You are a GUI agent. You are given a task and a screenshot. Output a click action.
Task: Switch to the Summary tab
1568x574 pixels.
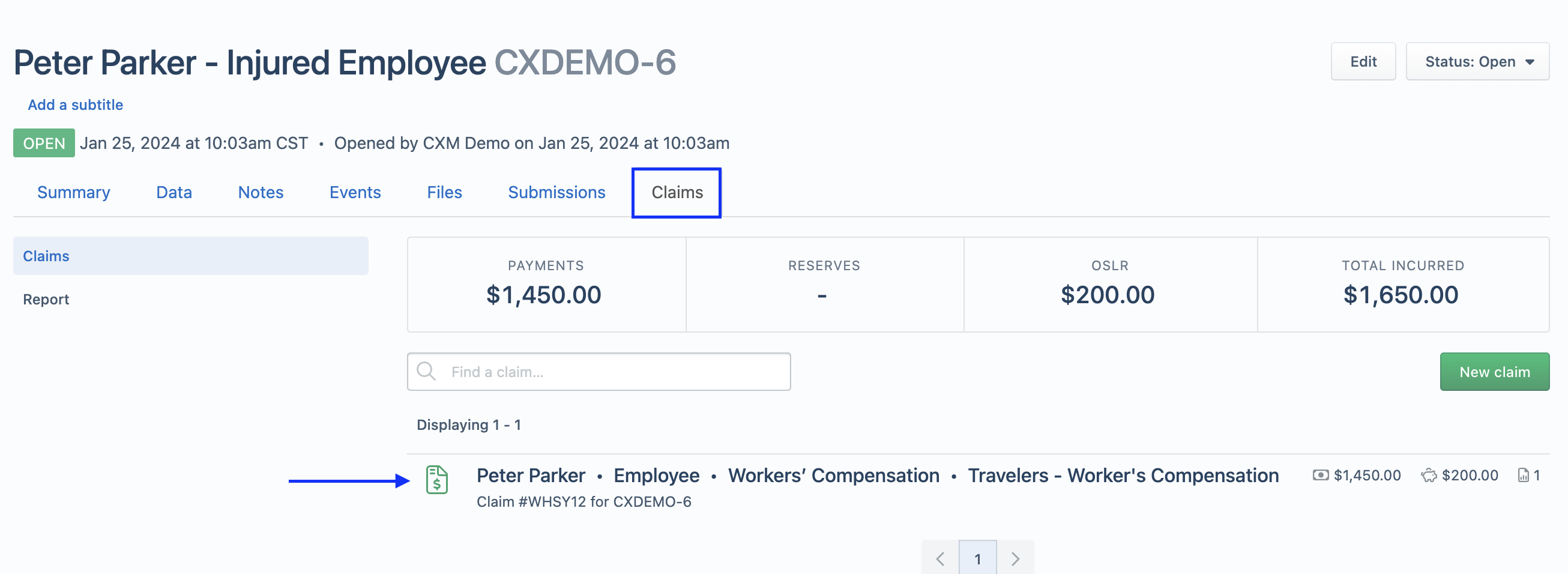(x=74, y=192)
